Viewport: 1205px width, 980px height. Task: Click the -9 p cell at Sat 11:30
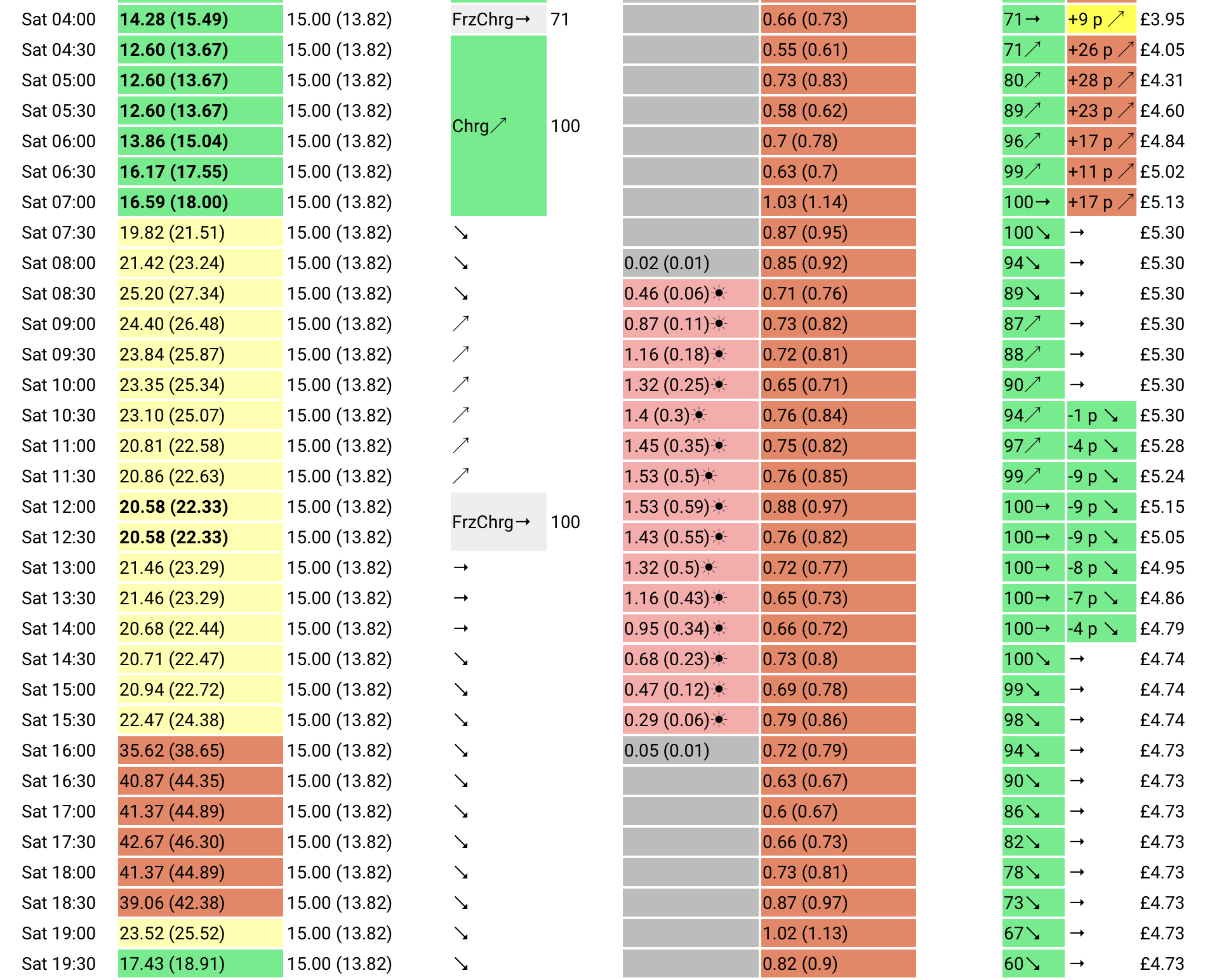click(x=1101, y=476)
